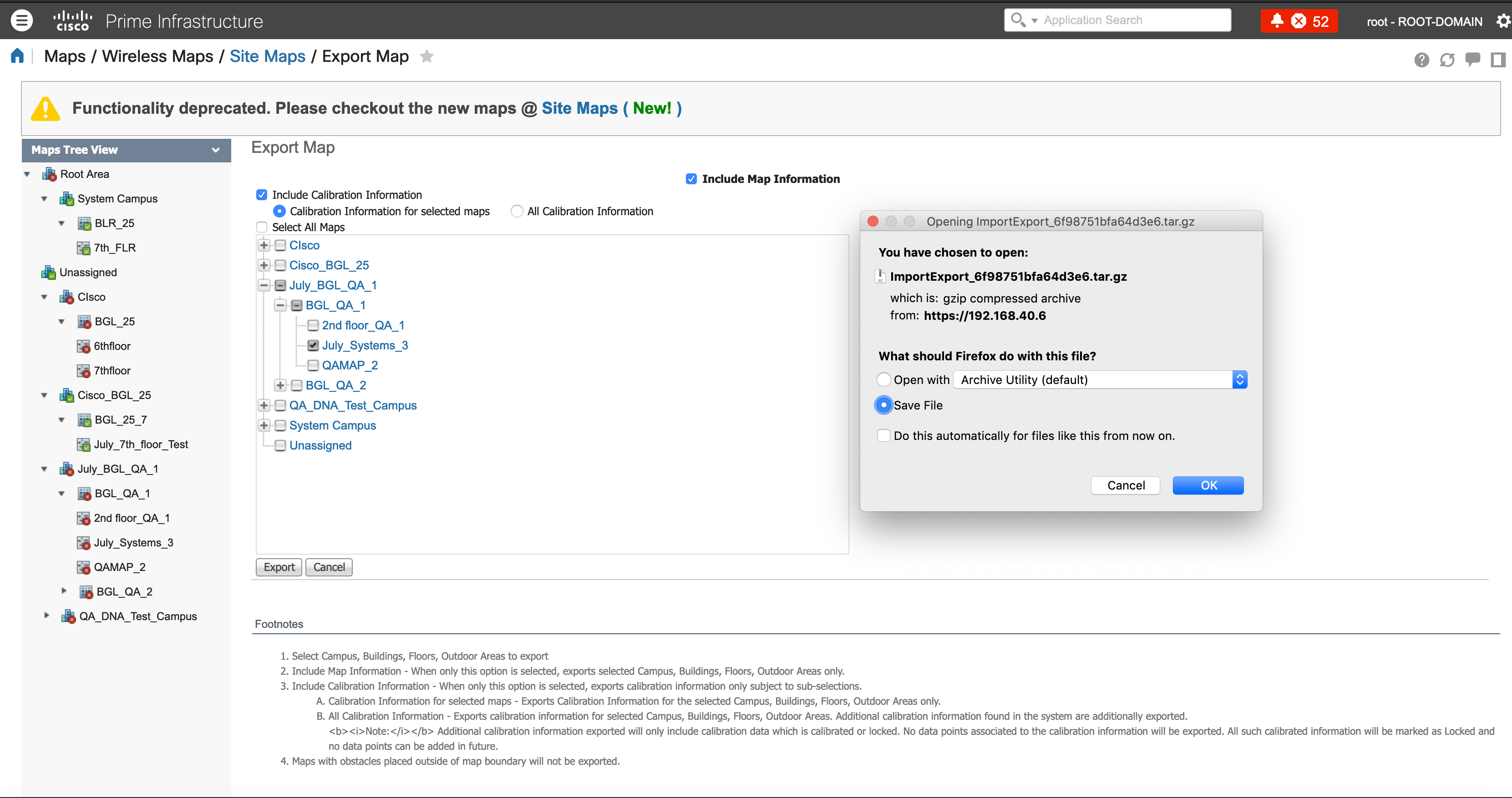Open settings gear in header
Image resolution: width=1512 pixels, height=798 pixels.
click(1503, 21)
